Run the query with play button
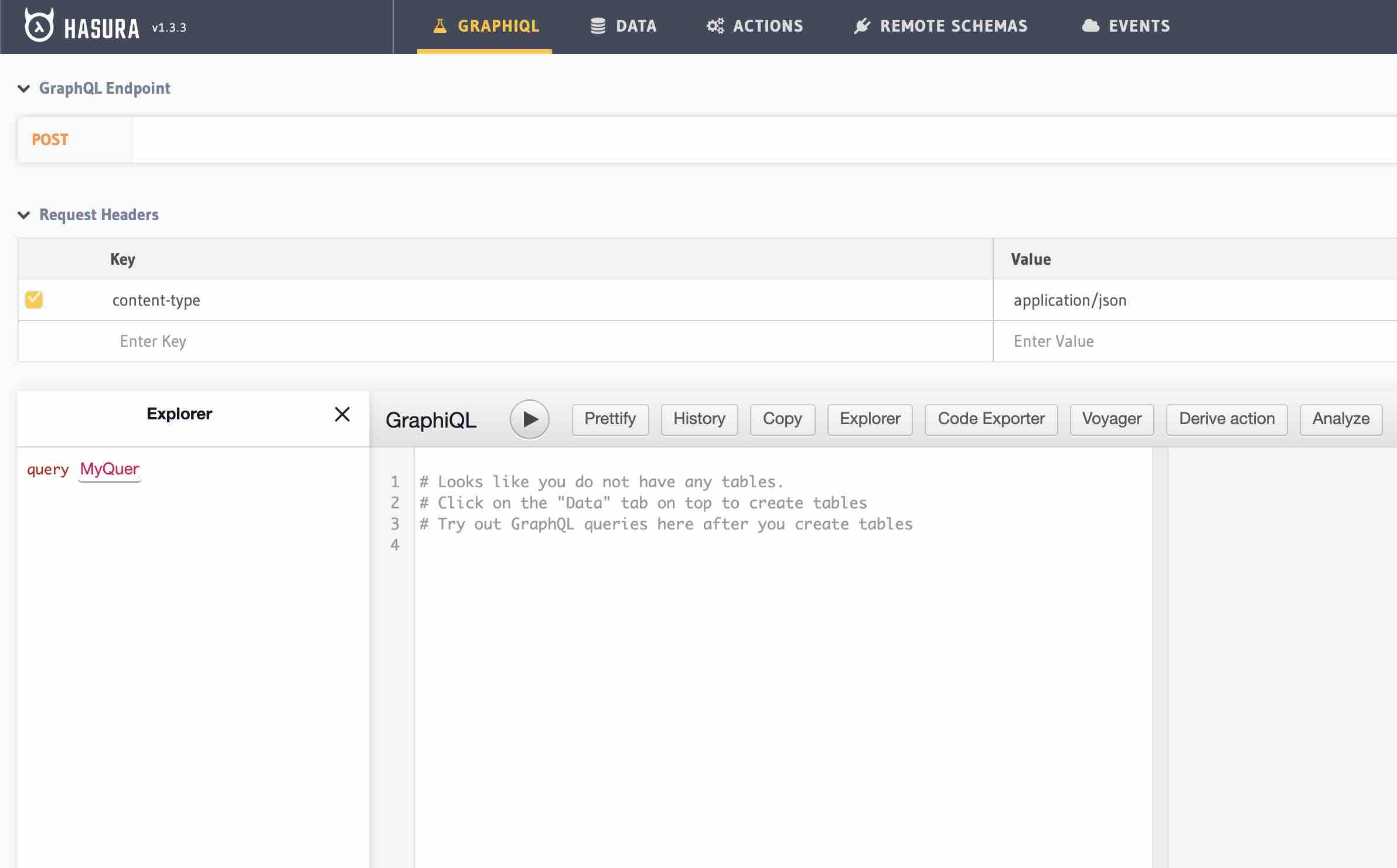The image size is (1397, 868). [x=530, y=419]
